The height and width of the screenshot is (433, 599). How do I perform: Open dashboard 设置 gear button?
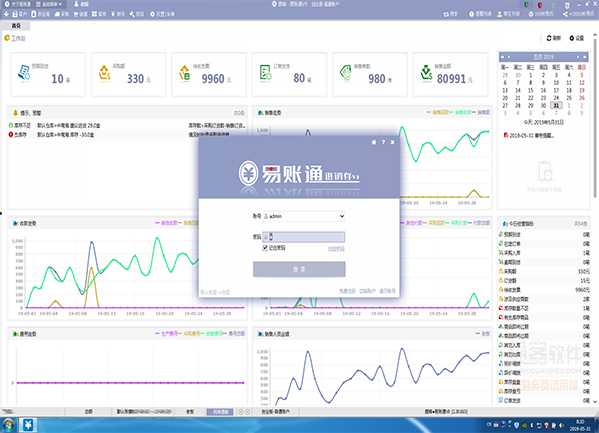pyautogui.click(x=577, y=38)
